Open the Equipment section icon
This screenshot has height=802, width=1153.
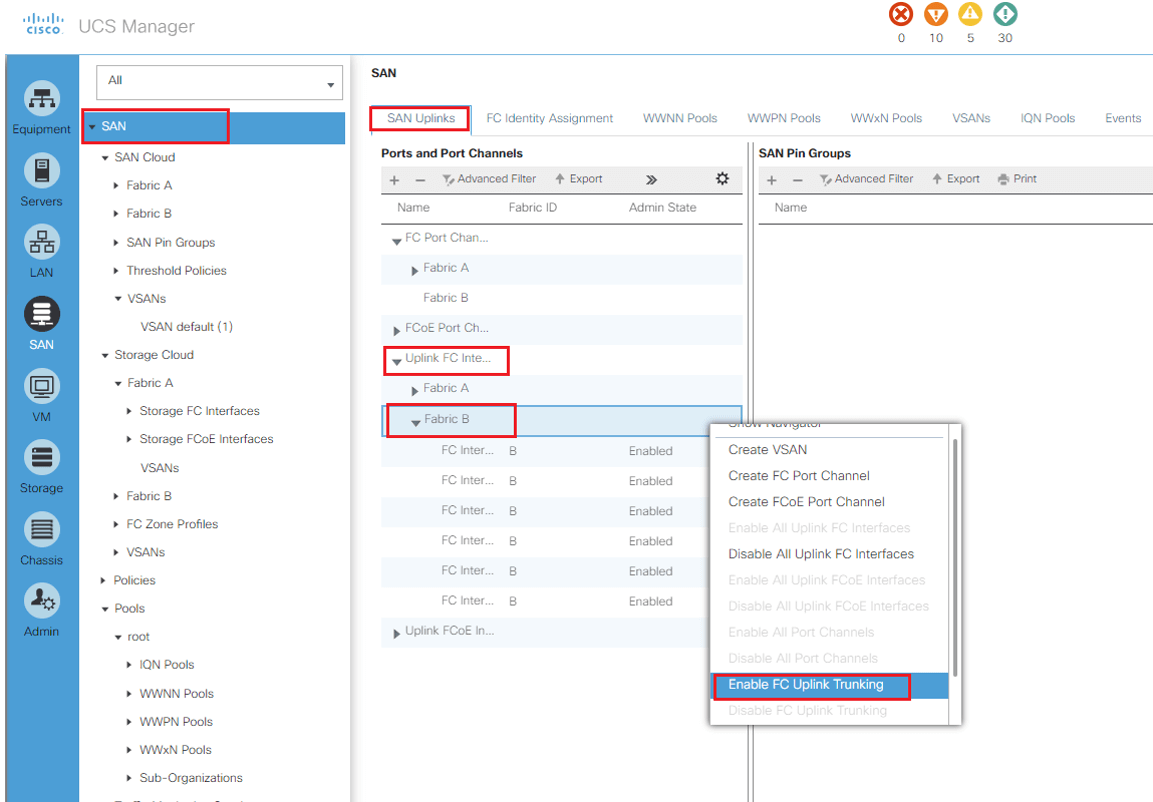tap(42, 99)
